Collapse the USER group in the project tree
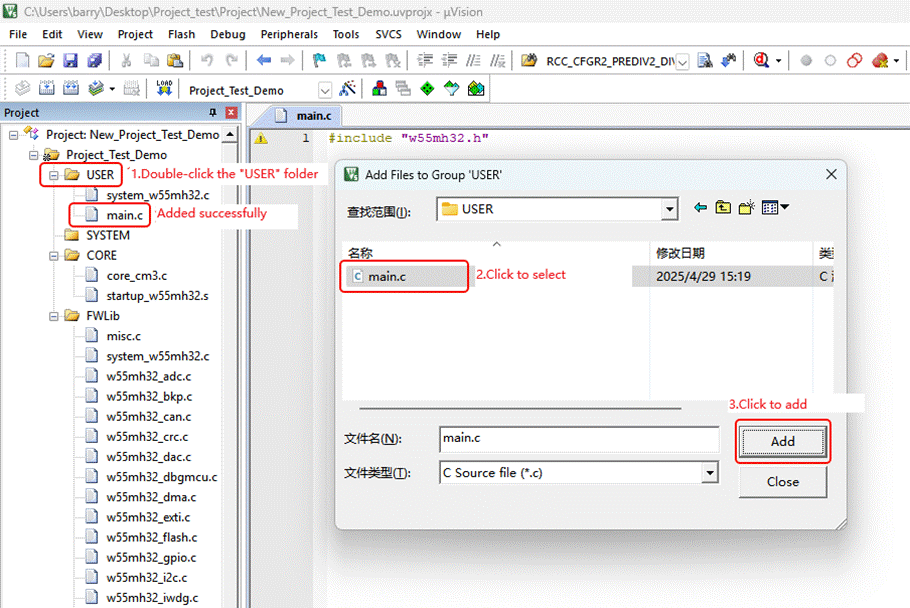 [54, 175]
